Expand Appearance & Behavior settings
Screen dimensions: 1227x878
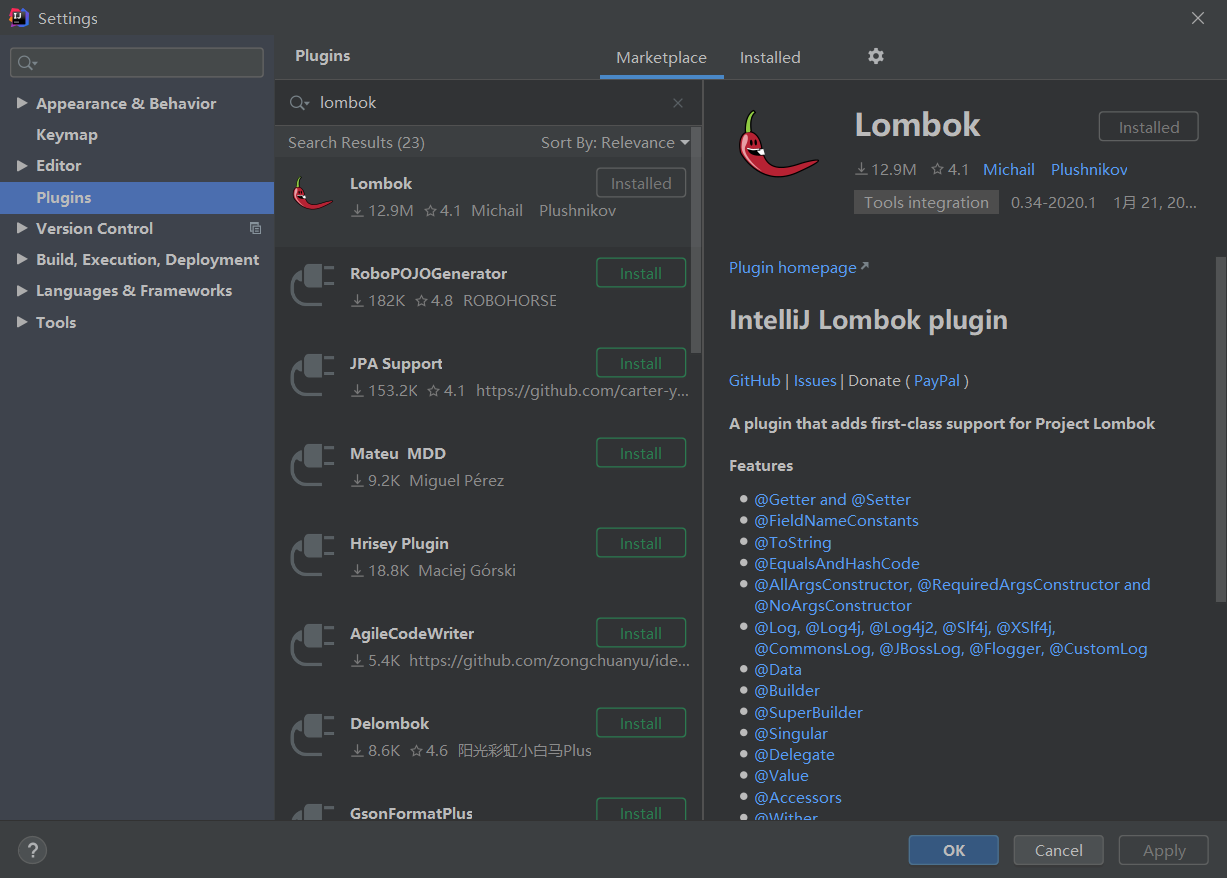22,103
